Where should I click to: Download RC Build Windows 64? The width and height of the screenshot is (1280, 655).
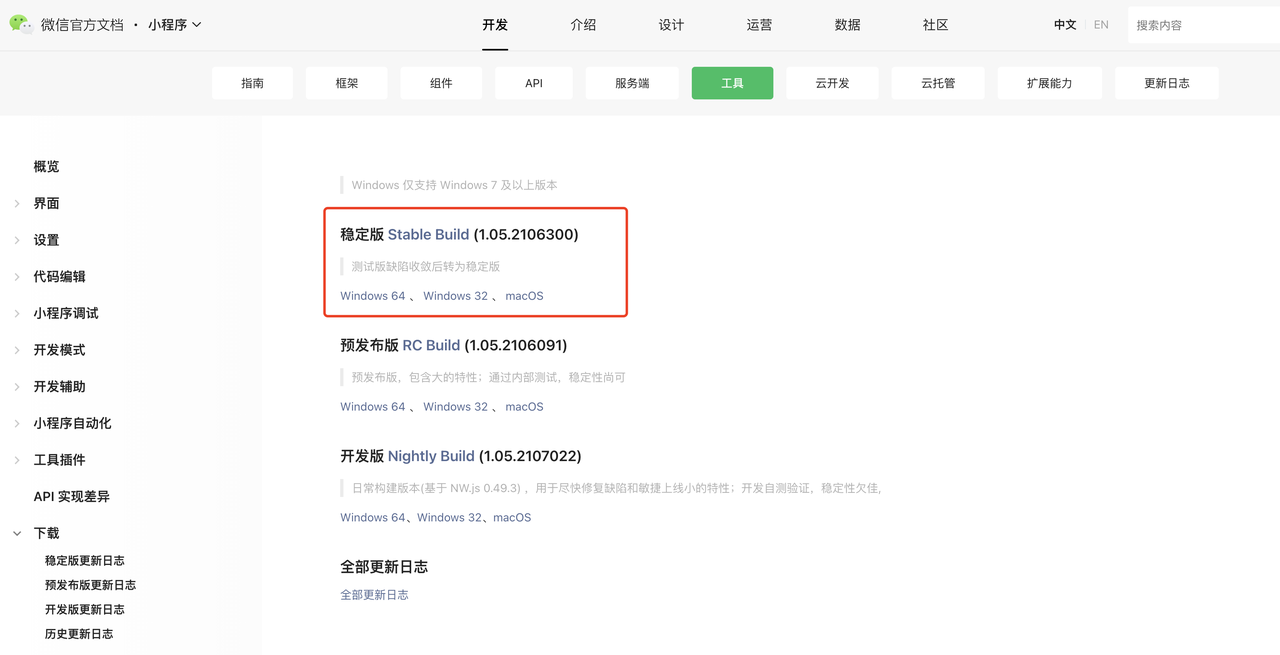[373, 407]
